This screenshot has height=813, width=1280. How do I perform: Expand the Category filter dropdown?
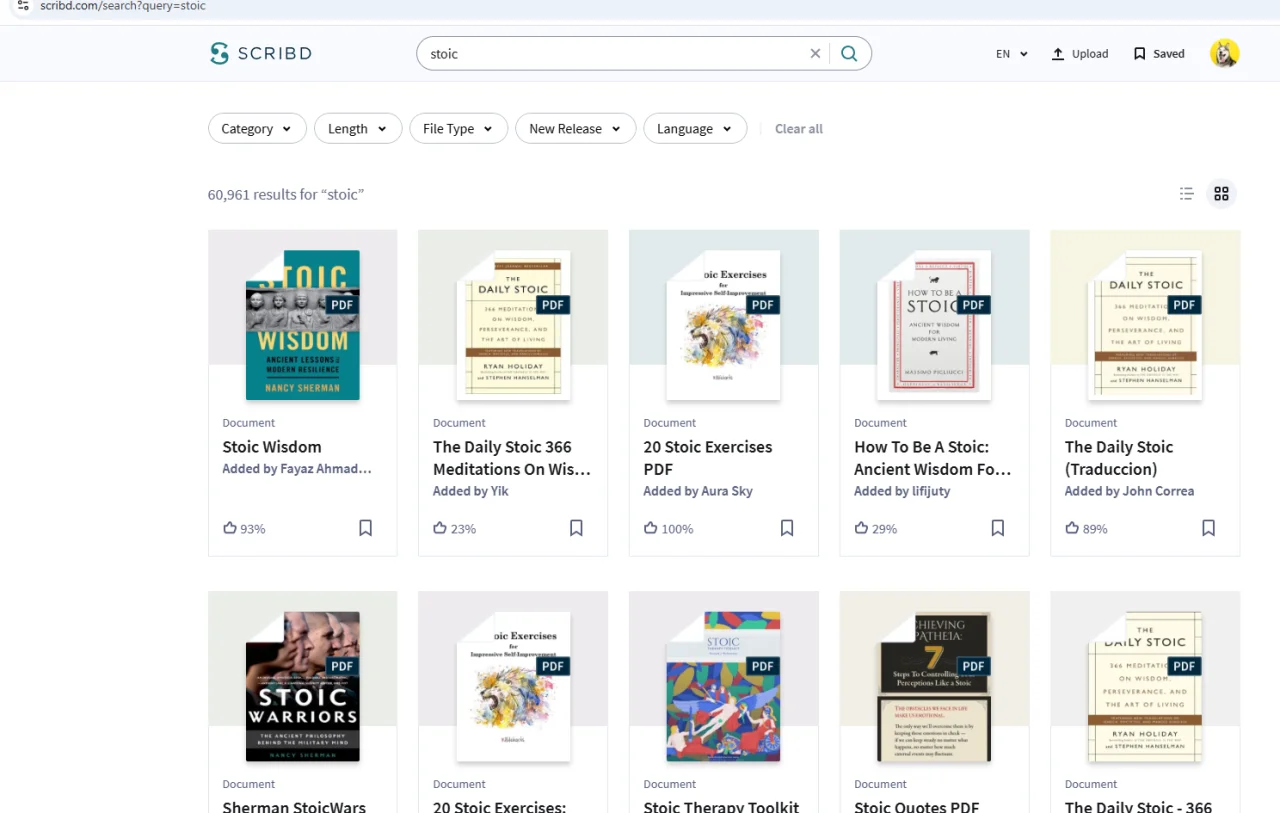(257, 128)
